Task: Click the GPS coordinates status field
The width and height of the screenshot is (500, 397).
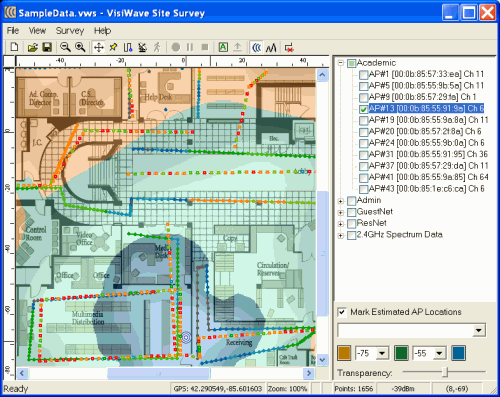Action: [218, 389]
